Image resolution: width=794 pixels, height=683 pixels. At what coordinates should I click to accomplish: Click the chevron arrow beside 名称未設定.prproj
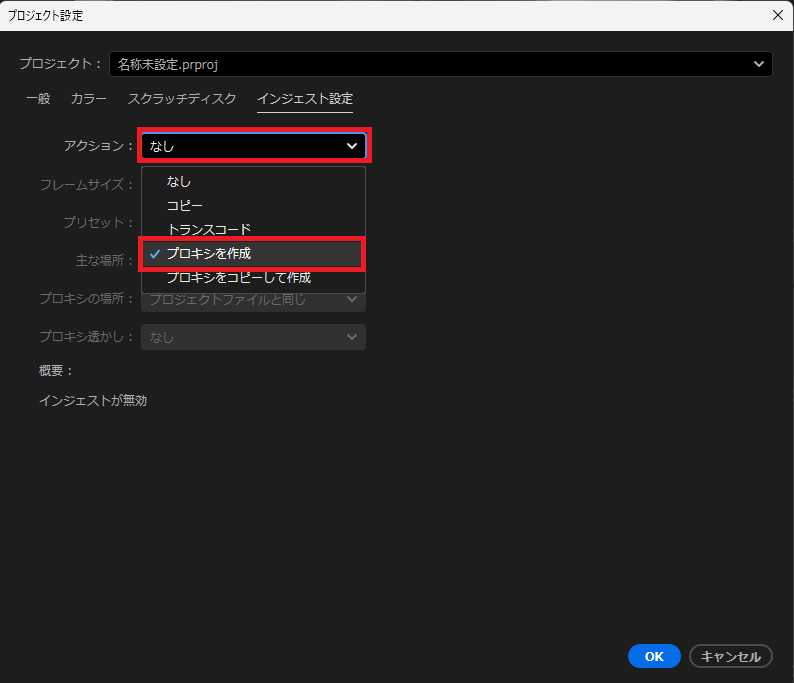759,64
